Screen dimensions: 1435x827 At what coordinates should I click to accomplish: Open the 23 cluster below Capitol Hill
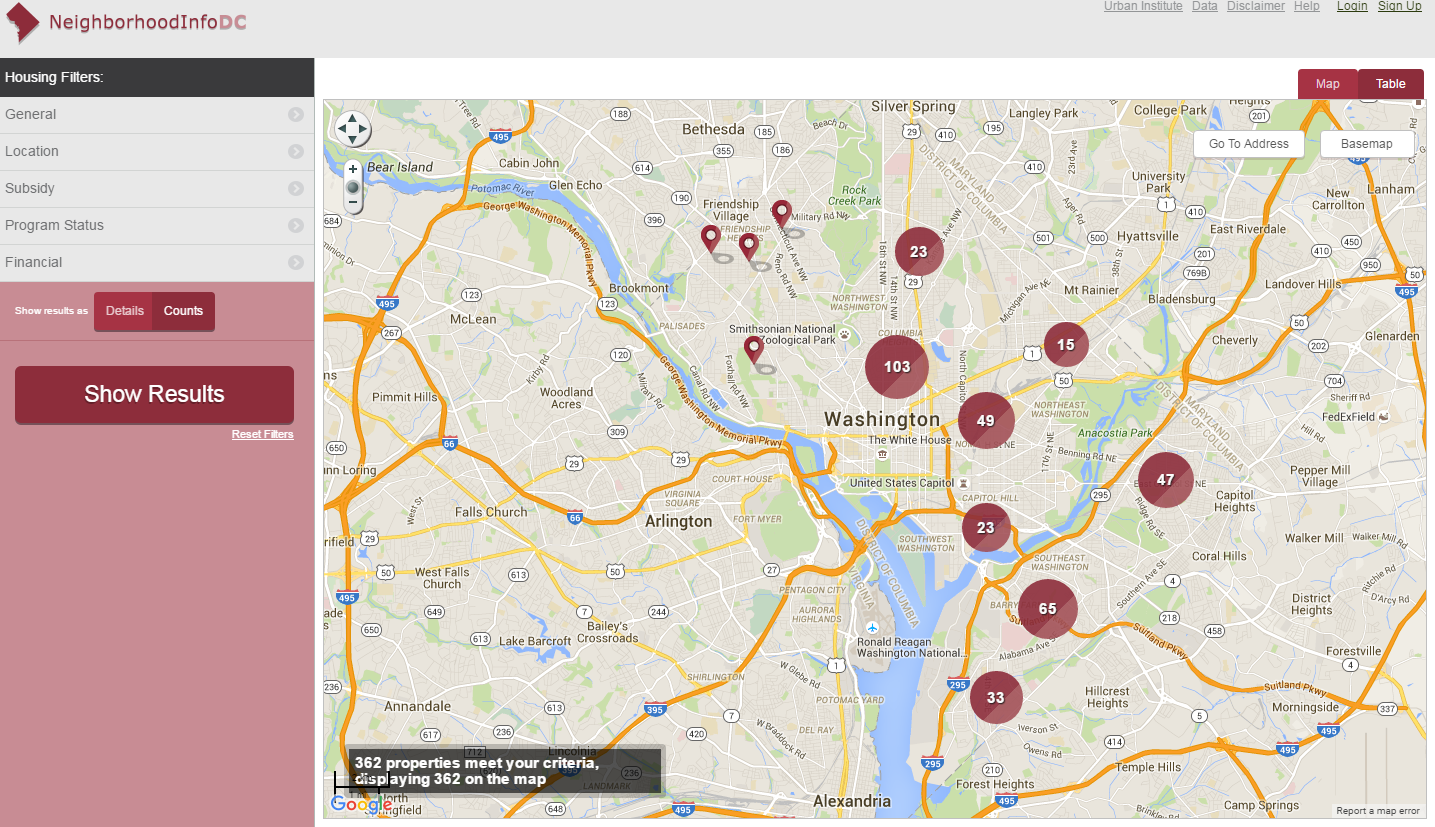coord(986,528)
